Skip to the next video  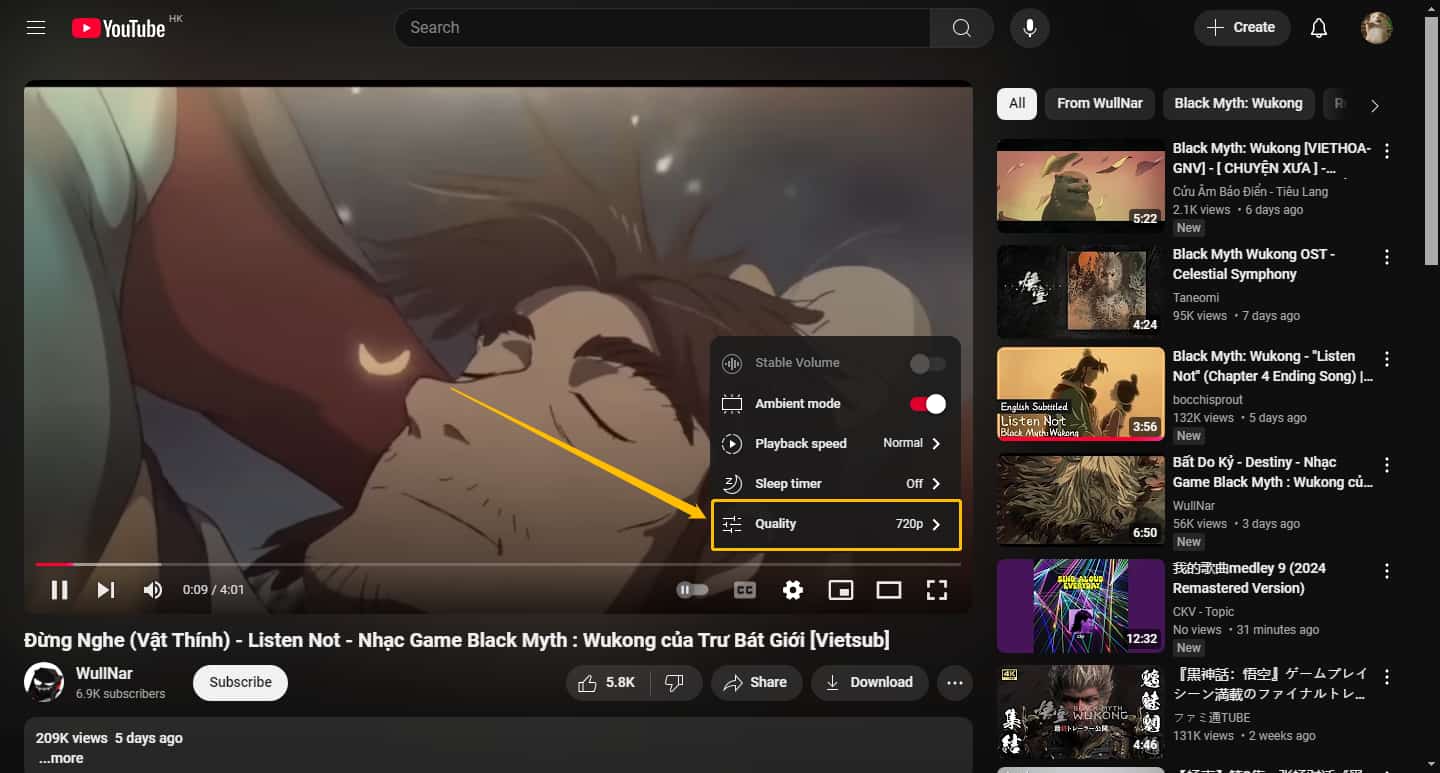(x=106, y=590)
